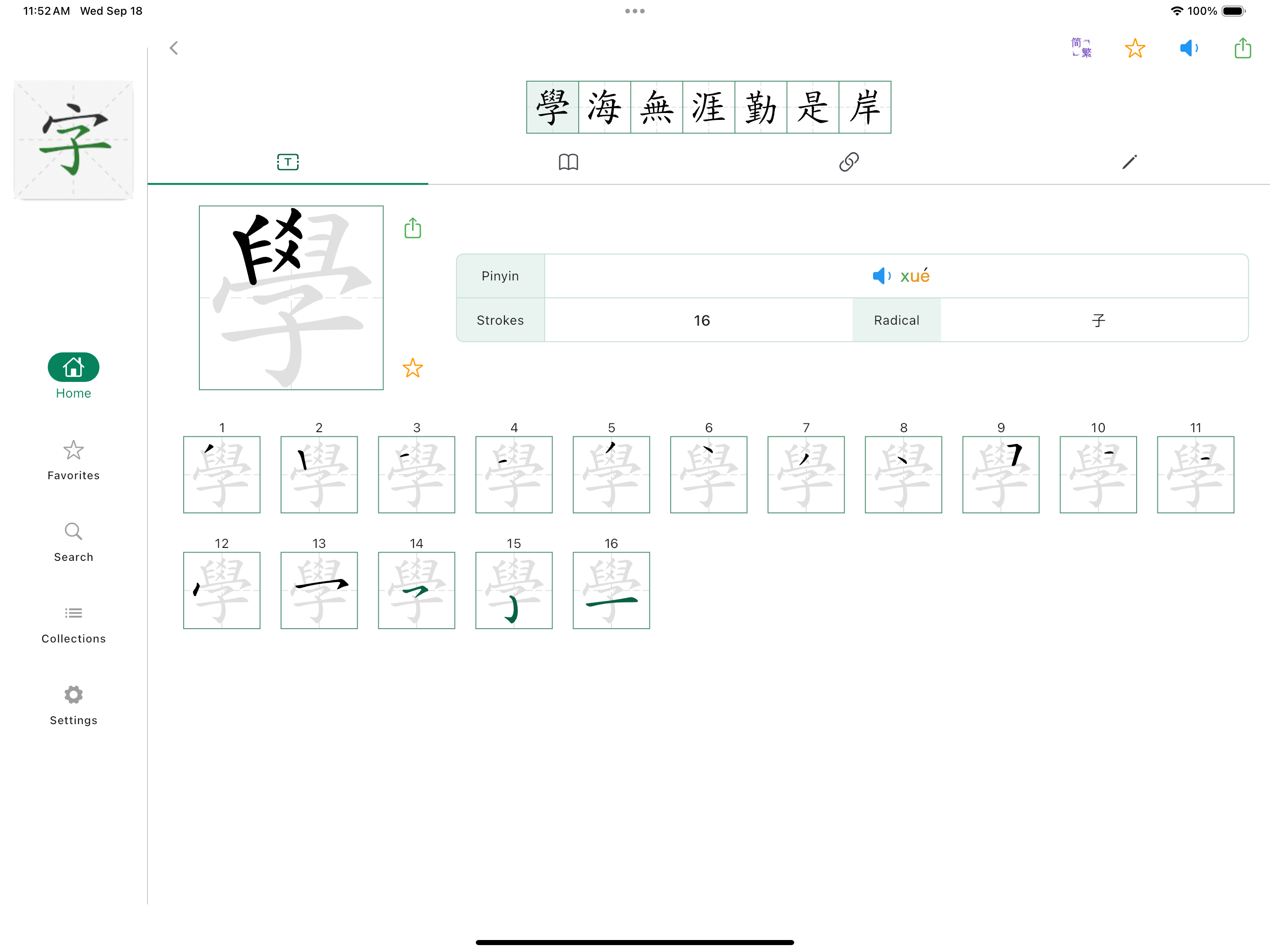Play phrase audio with top speaker icon

(x=1189, y=48)
